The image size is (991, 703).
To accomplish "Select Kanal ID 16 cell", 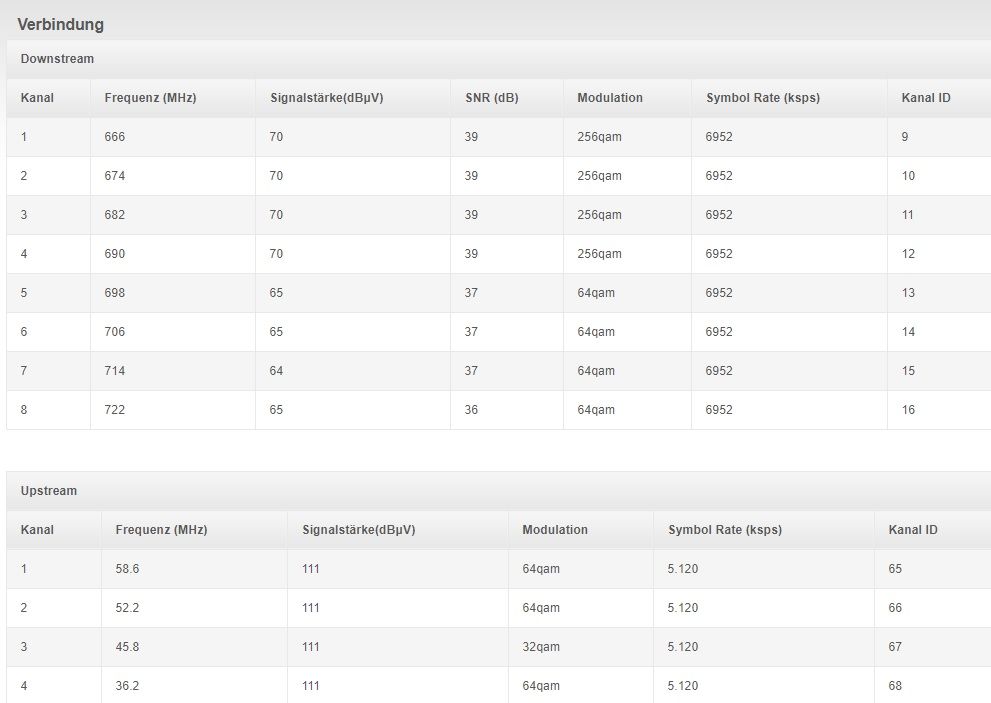I will [908, 410].
